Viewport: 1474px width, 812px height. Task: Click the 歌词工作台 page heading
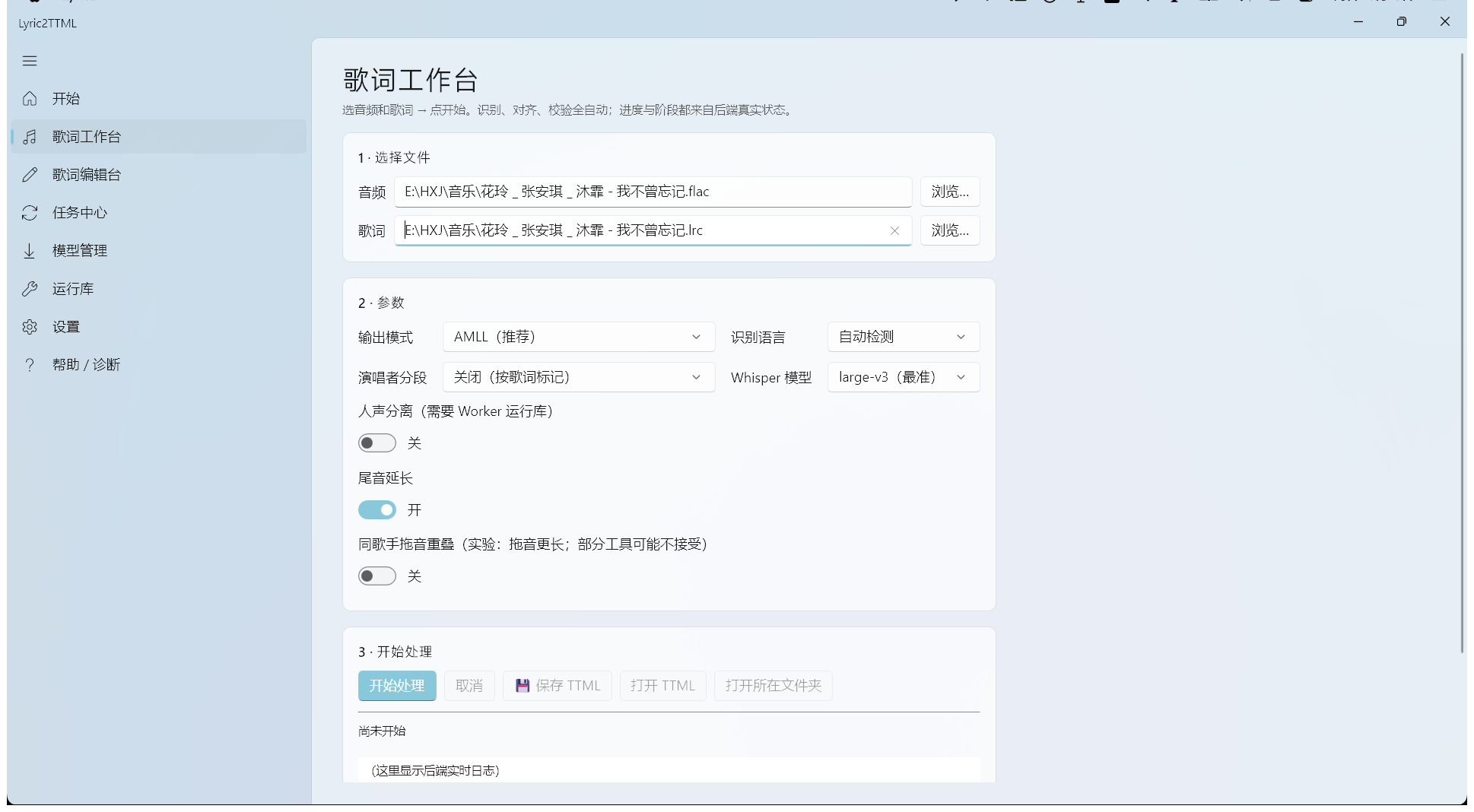pos(410,80)
